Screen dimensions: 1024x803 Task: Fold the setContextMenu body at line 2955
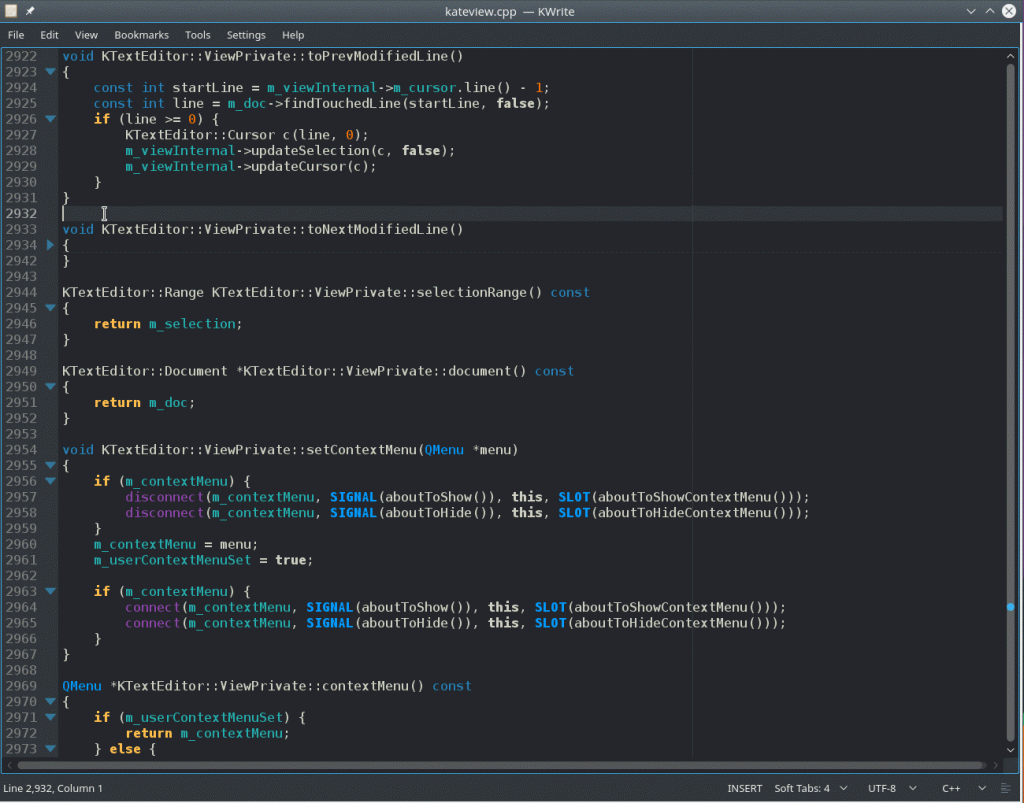pos(50,465)
